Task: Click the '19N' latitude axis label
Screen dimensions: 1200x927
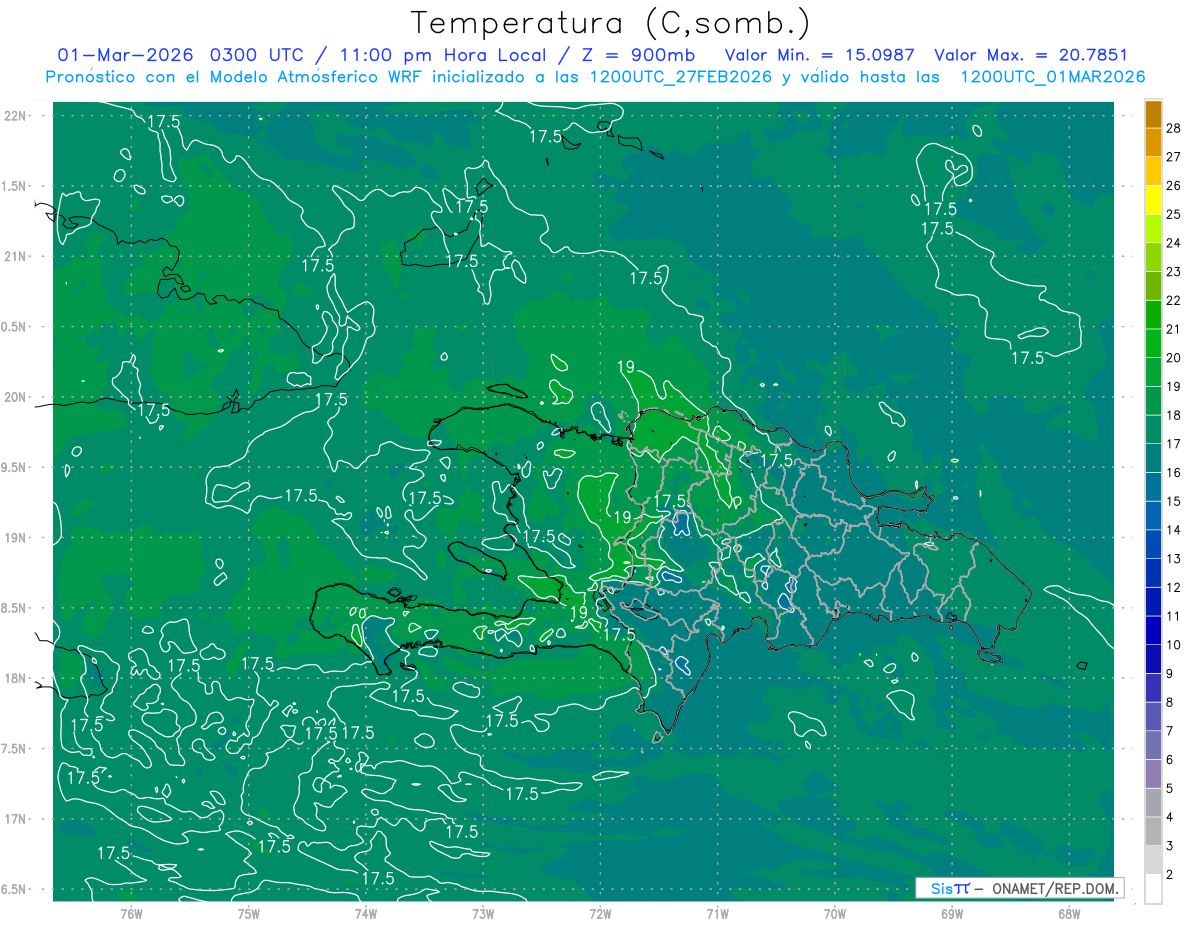Action: [x=16, y=538]
